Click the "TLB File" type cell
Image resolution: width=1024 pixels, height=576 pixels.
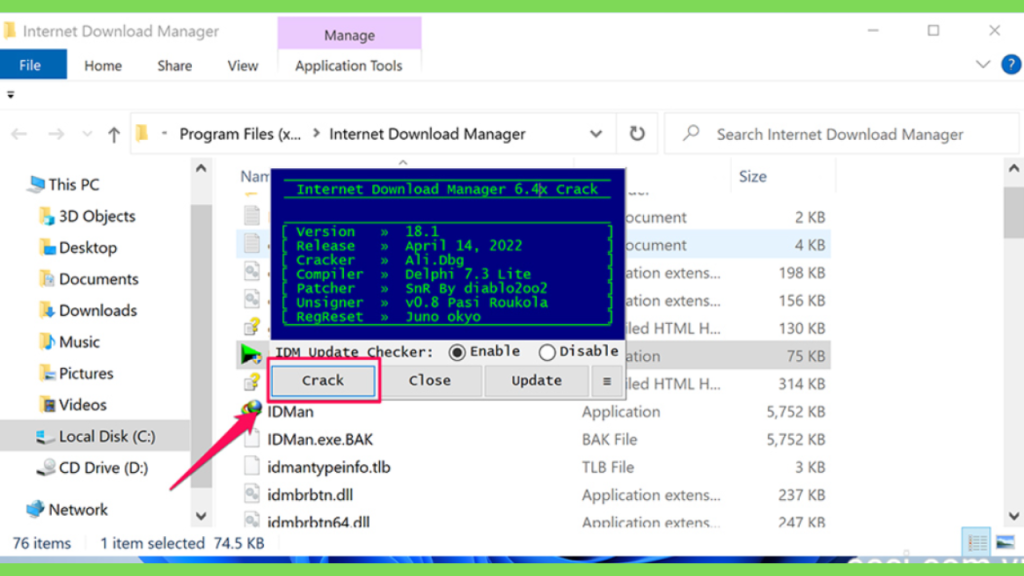click(608, 467)
